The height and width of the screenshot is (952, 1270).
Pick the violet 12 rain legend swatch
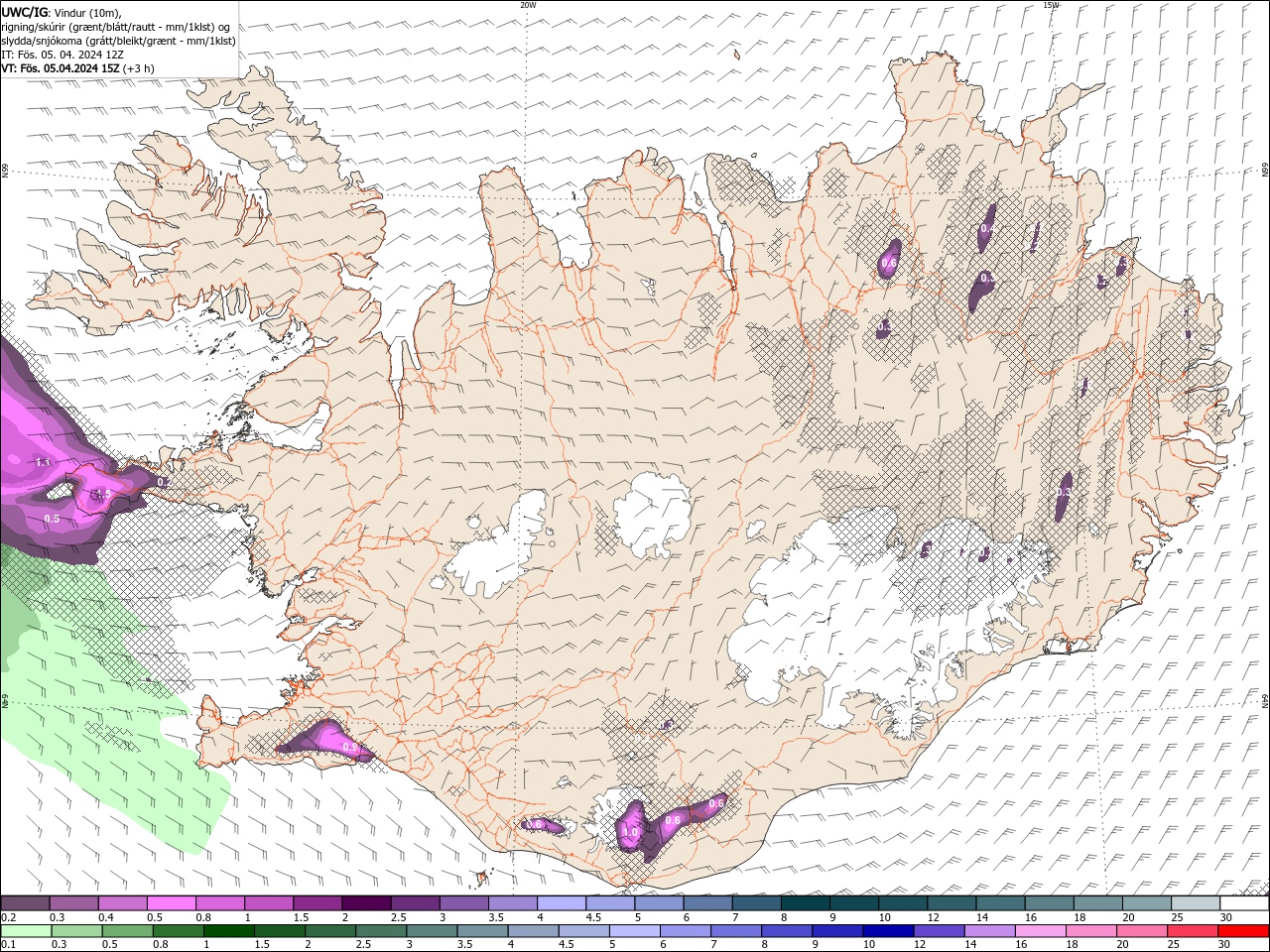click(x=940, y=931)
